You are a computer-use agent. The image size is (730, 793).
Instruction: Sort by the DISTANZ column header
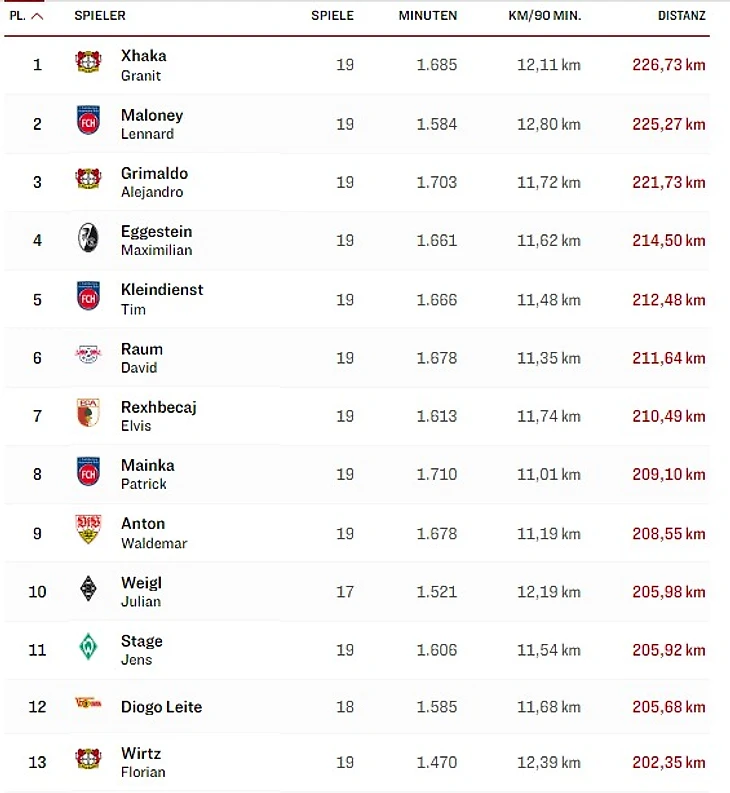681,16
